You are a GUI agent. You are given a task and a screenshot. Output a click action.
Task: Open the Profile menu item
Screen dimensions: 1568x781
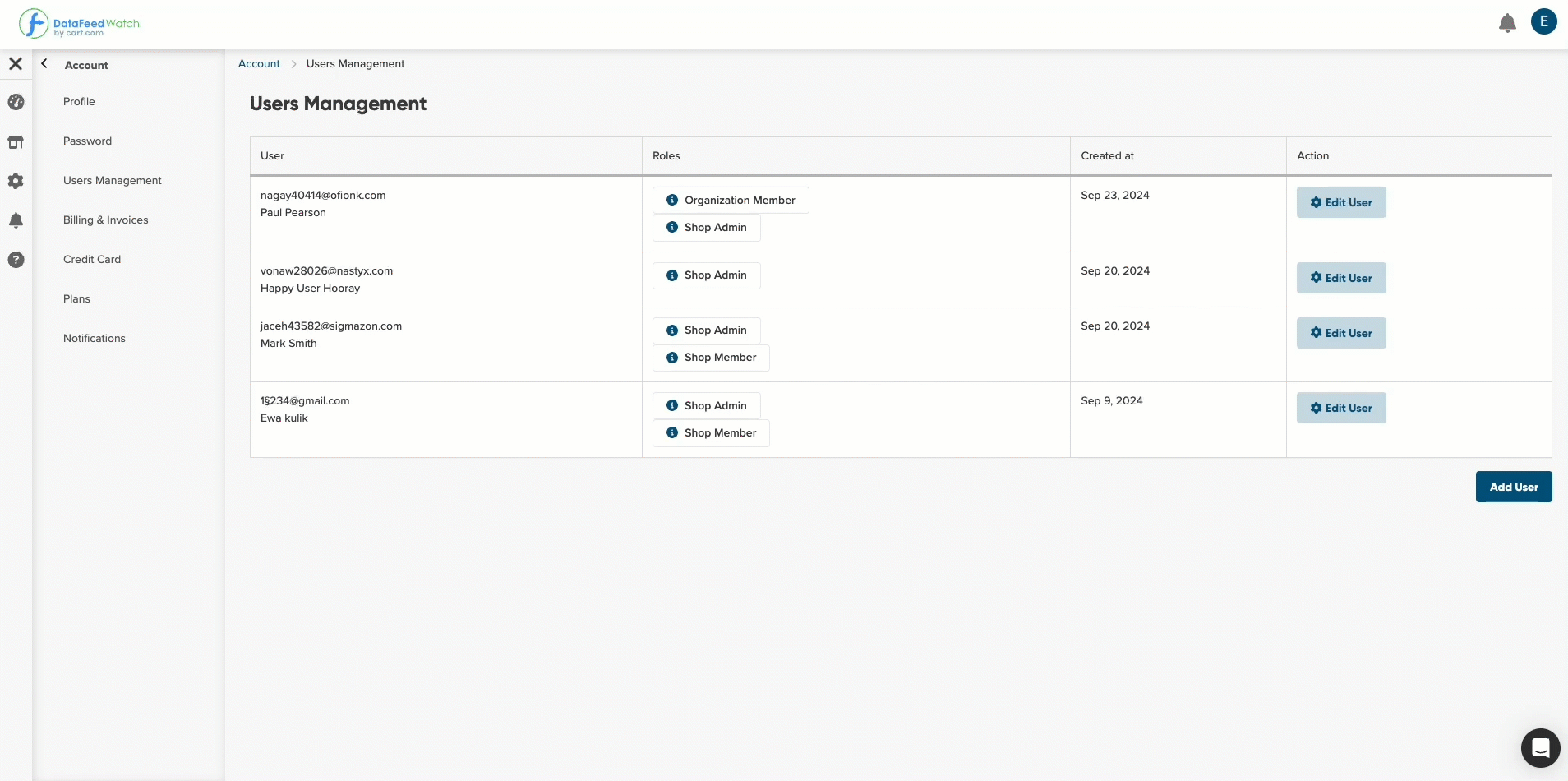tap(79, 102)
